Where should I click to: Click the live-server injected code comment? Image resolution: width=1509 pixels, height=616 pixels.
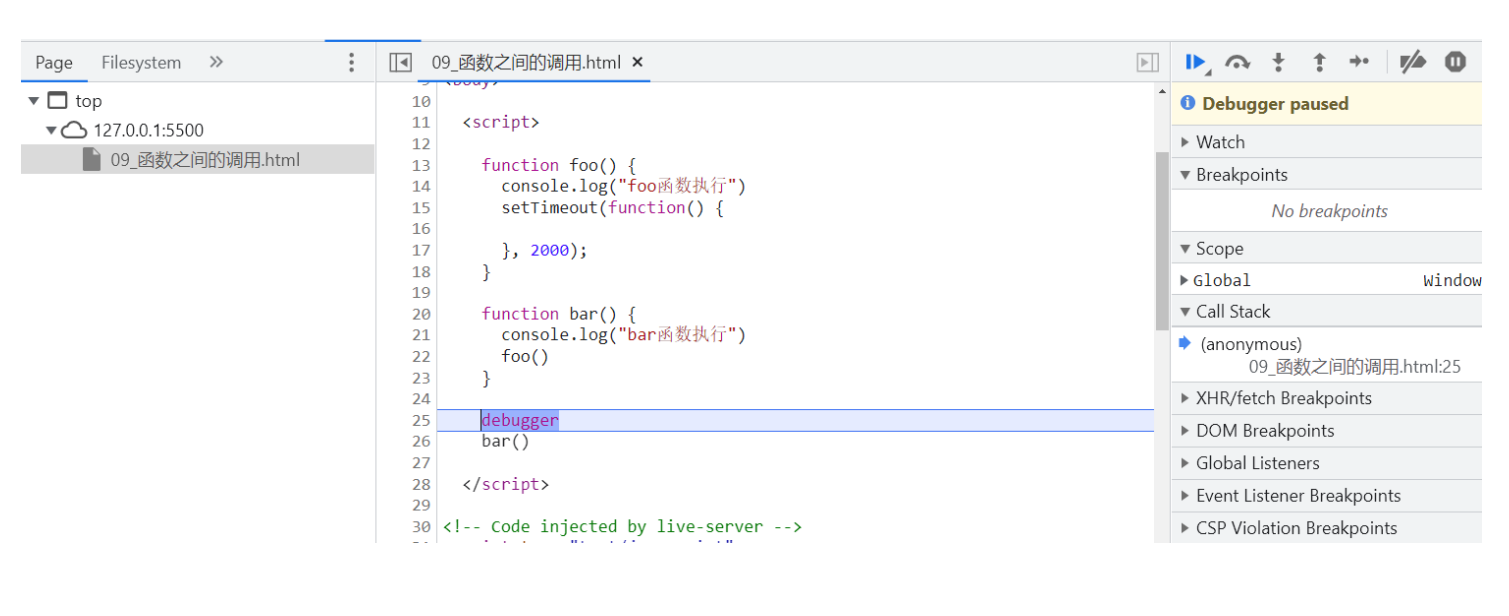622,527
